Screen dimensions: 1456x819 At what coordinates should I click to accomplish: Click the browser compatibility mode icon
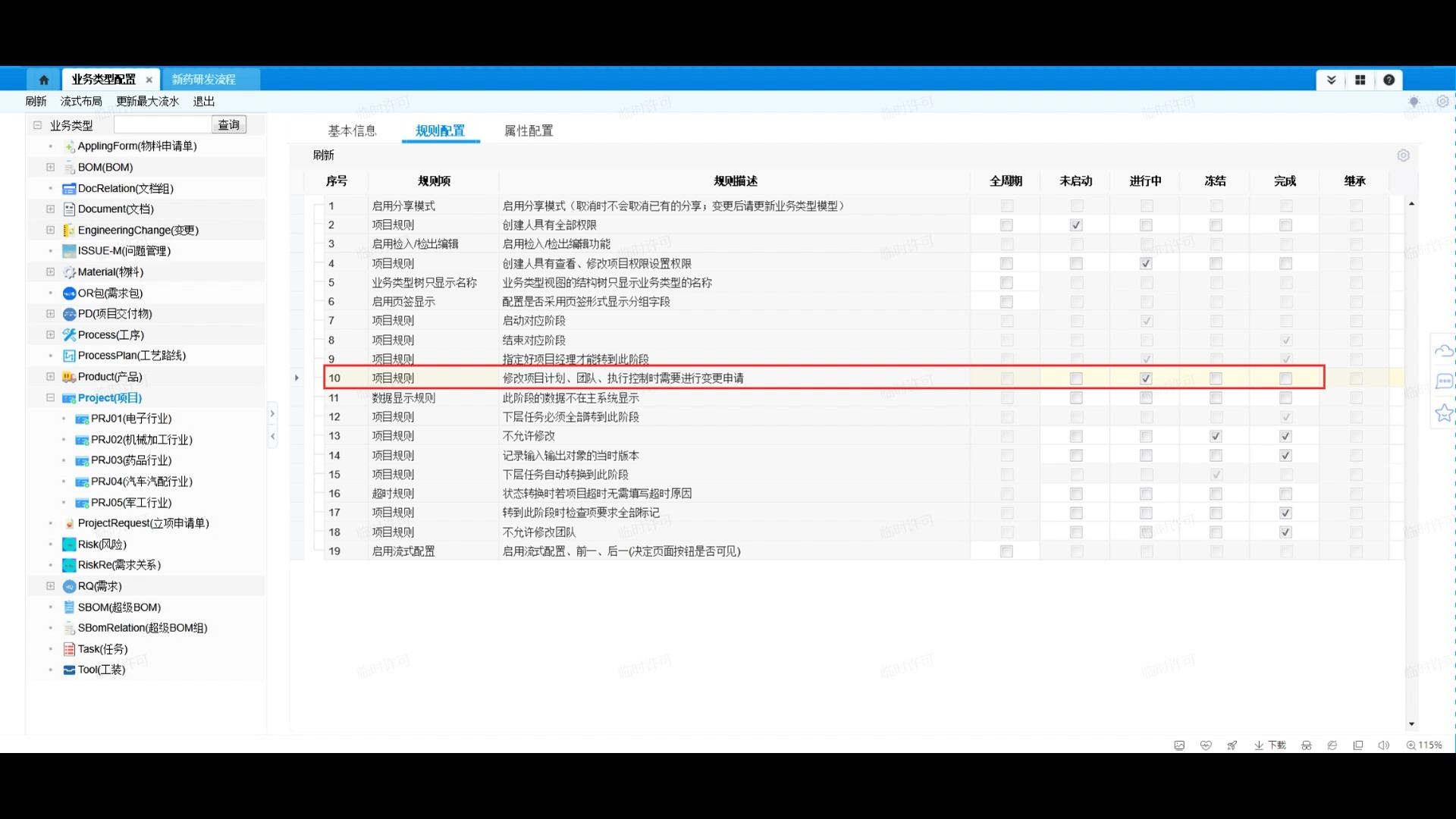(x=1332, y=745)
